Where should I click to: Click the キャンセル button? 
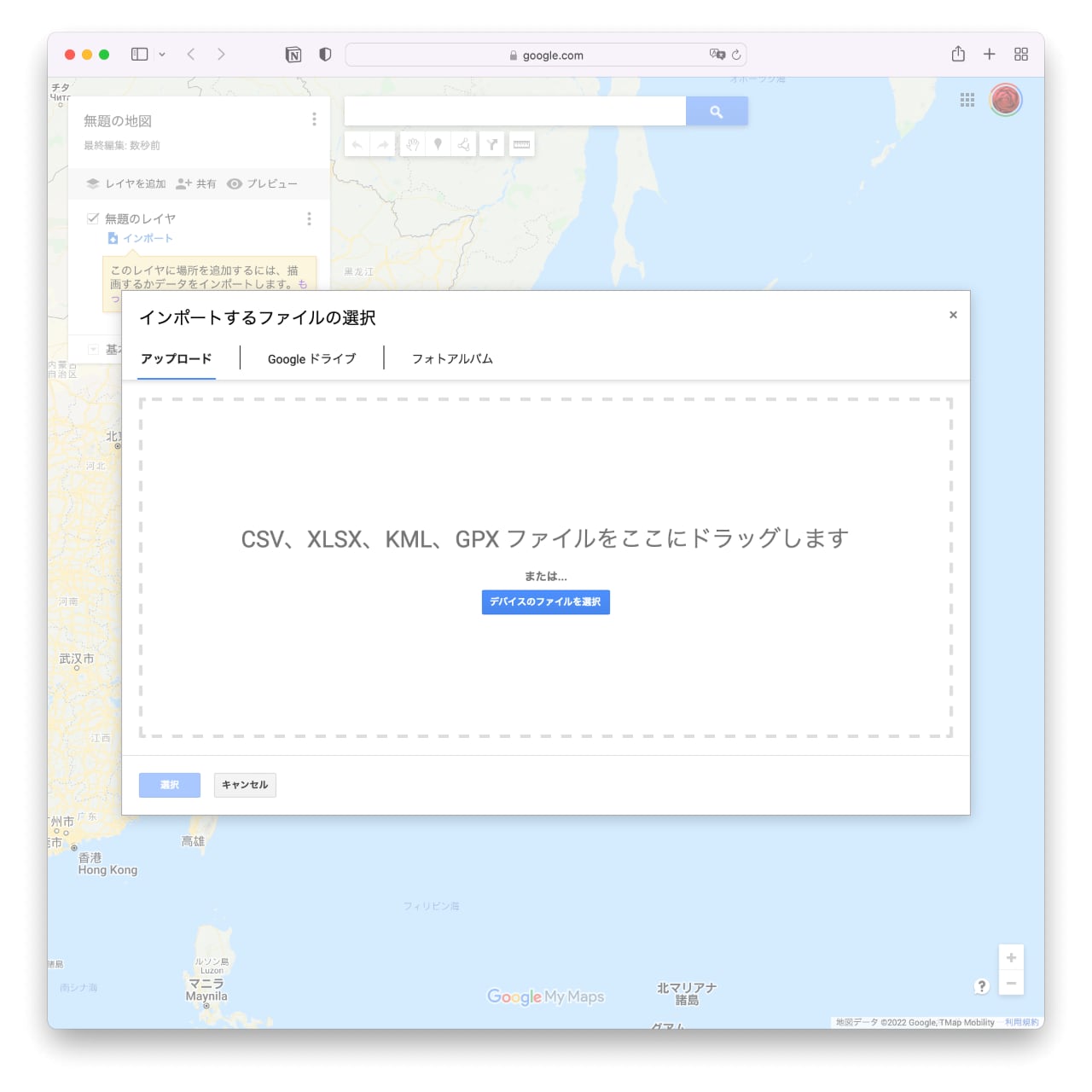coord(245,785)
